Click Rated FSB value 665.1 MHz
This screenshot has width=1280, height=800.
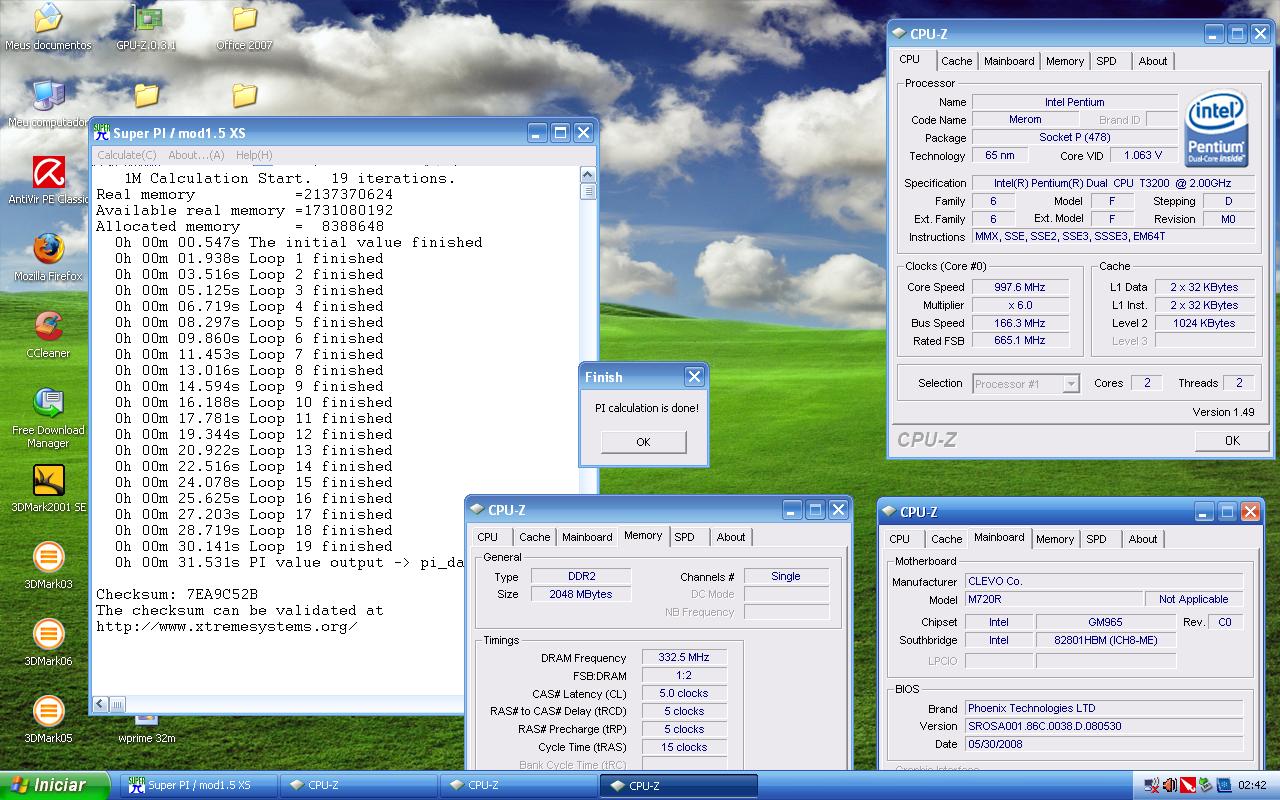coord(1021,341)
